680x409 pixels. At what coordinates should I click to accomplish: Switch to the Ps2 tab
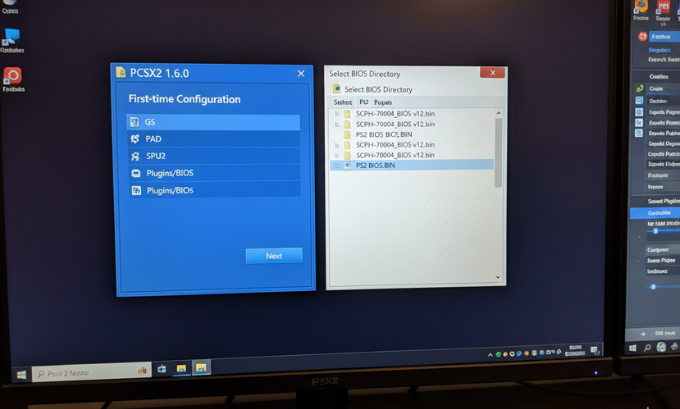pyautogui.click(x=364, y=102)
